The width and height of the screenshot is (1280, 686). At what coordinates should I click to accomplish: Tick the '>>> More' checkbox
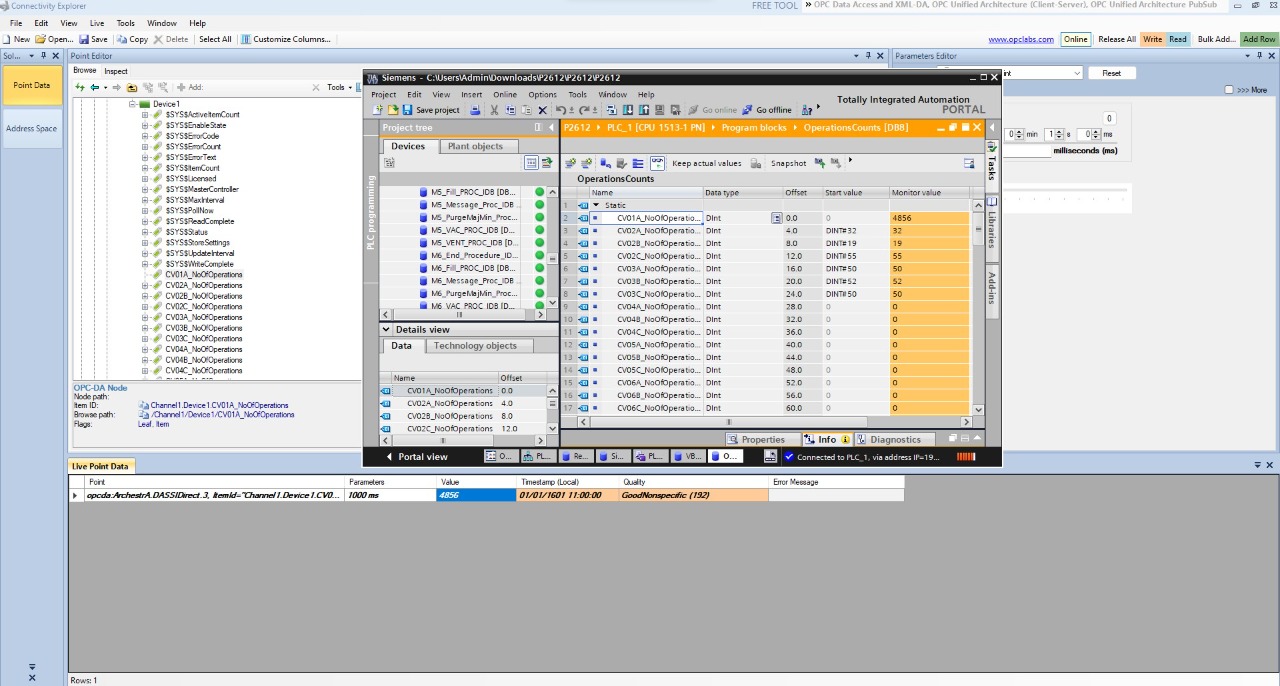(1230, 90)
